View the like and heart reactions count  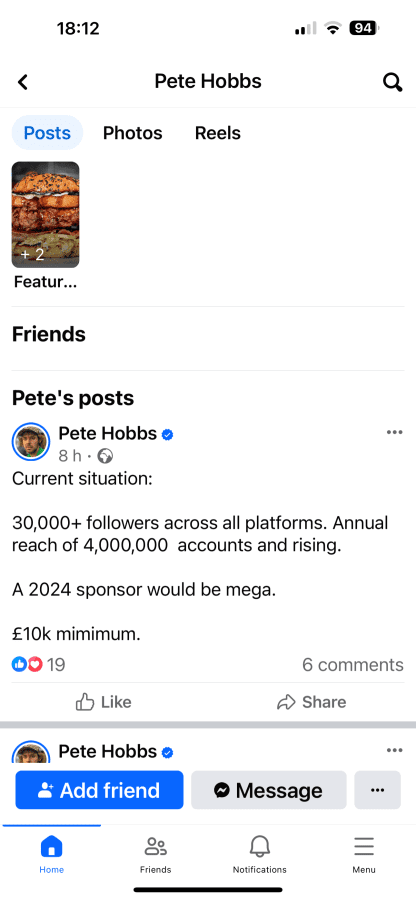pyautogui.click(x=38, y=665)
